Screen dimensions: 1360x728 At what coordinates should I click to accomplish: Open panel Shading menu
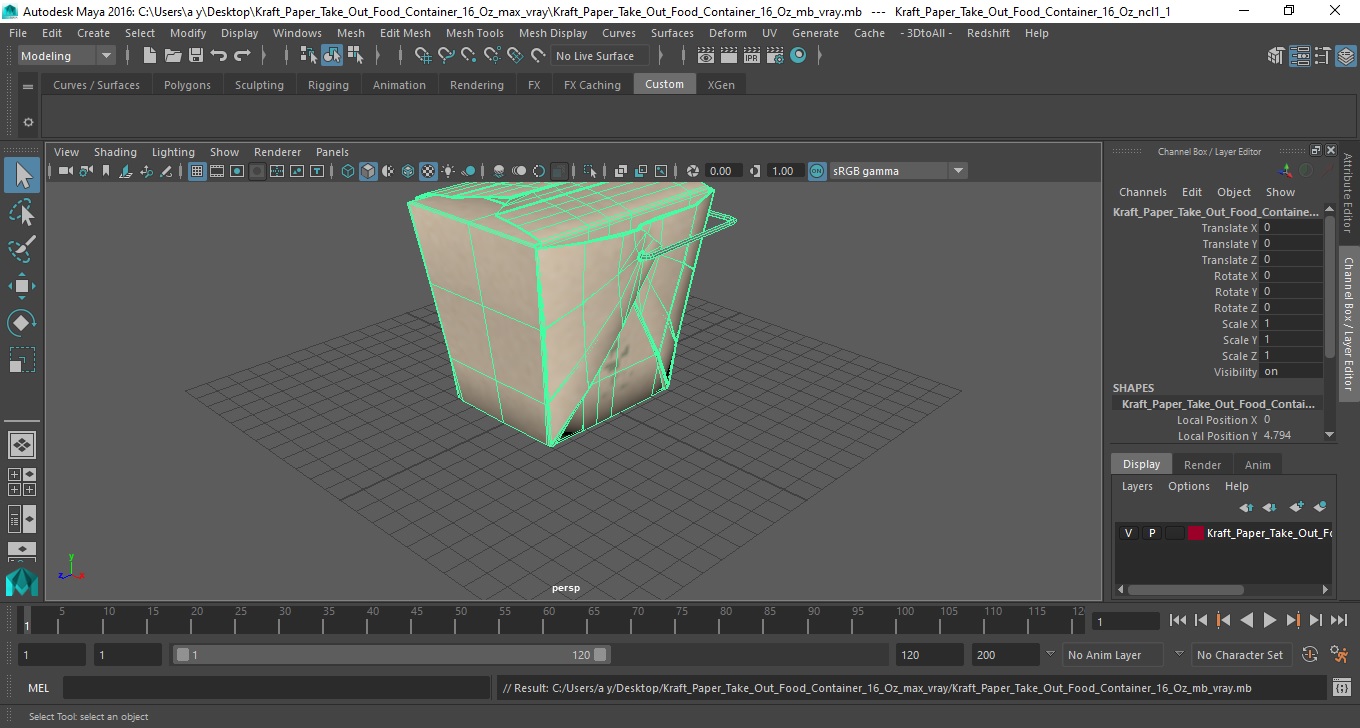tap(115, 152)
